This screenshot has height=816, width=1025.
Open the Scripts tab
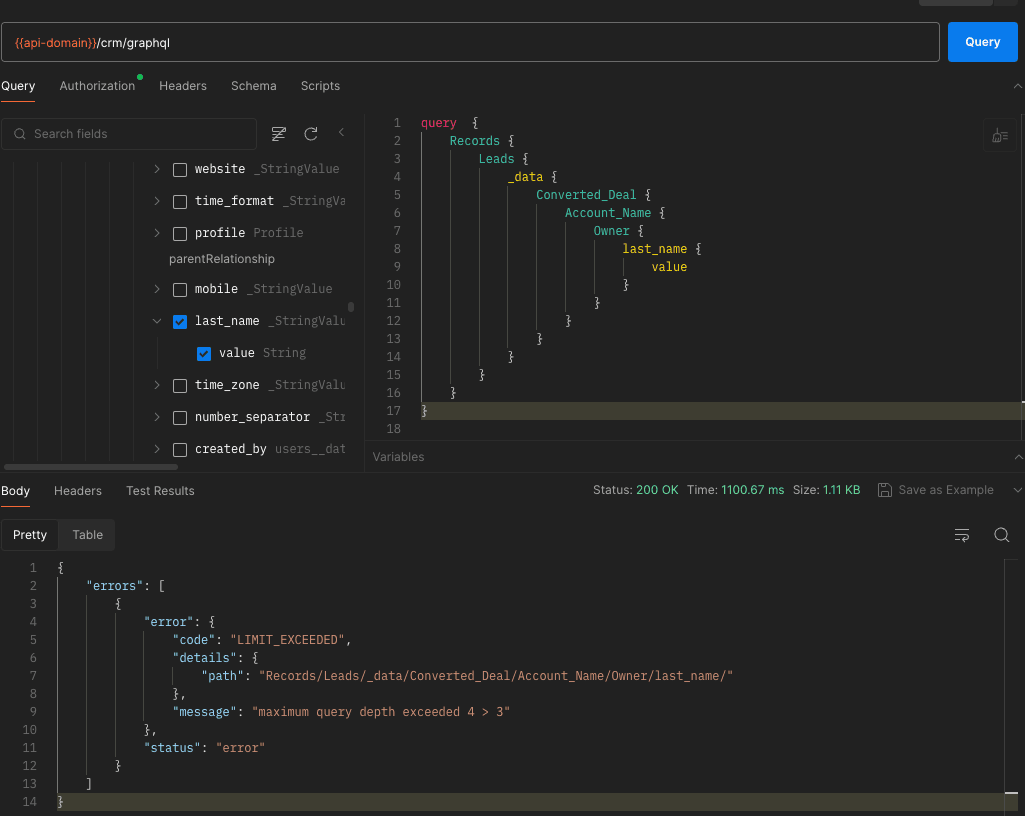tap(320, 86)
